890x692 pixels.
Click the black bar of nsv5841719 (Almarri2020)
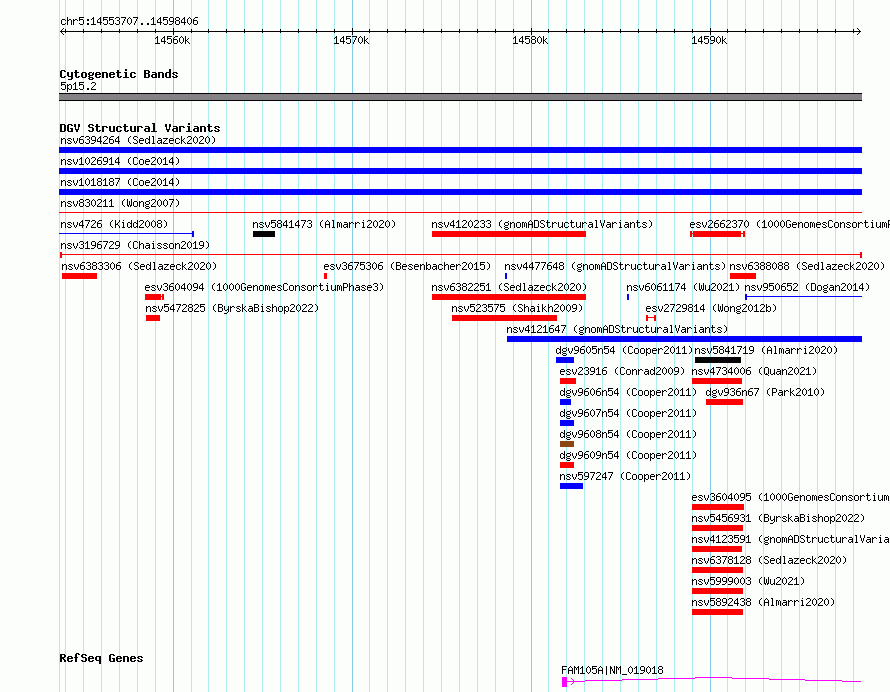(718, 360)
